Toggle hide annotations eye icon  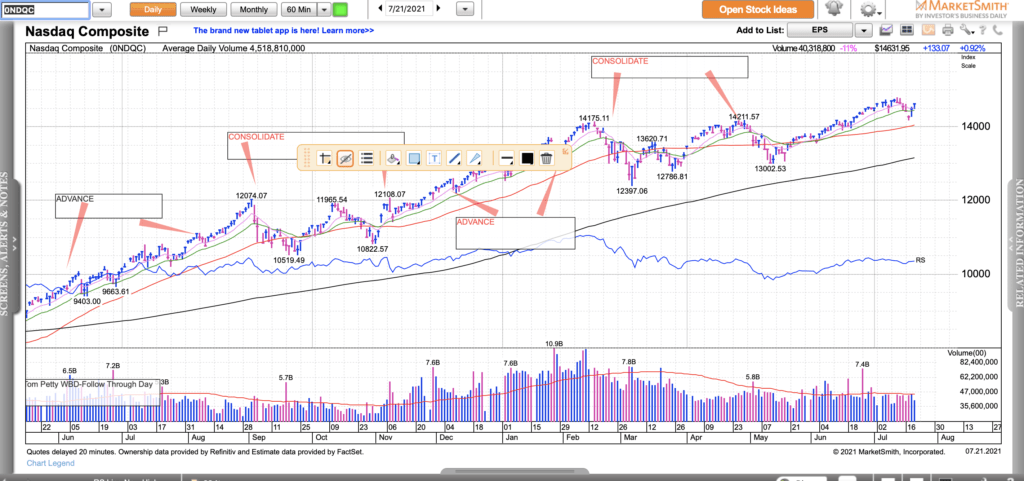[345, 158]
